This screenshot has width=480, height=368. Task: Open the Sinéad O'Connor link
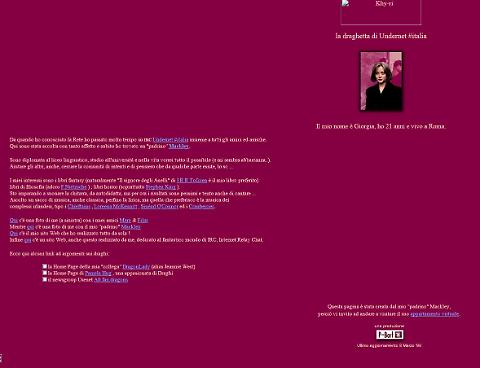[159, 207]
